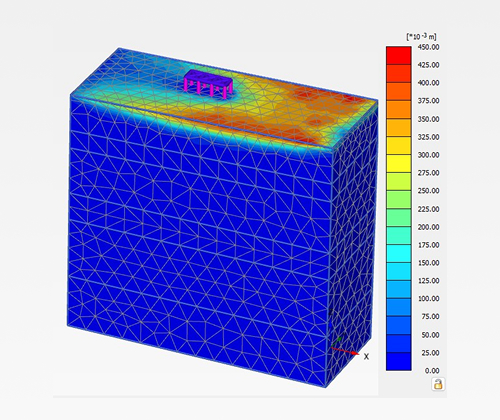The height and width of the screenshot is (420, 500).
Task: Click the legend lock icon
Action: (438, 384)
